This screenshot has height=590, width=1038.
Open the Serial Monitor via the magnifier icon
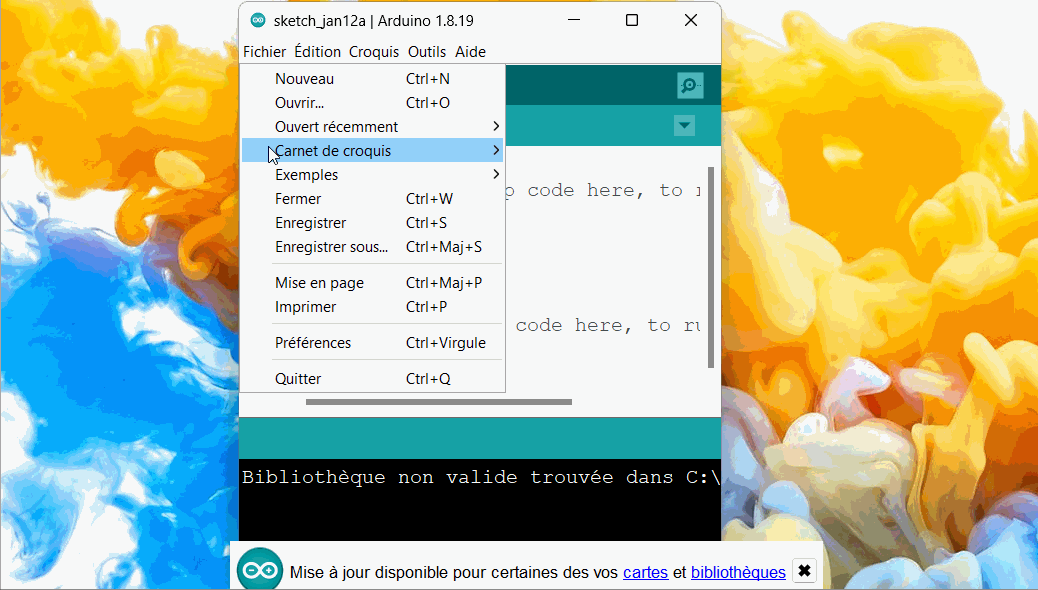pyautogui.click(x=690, y=85)
